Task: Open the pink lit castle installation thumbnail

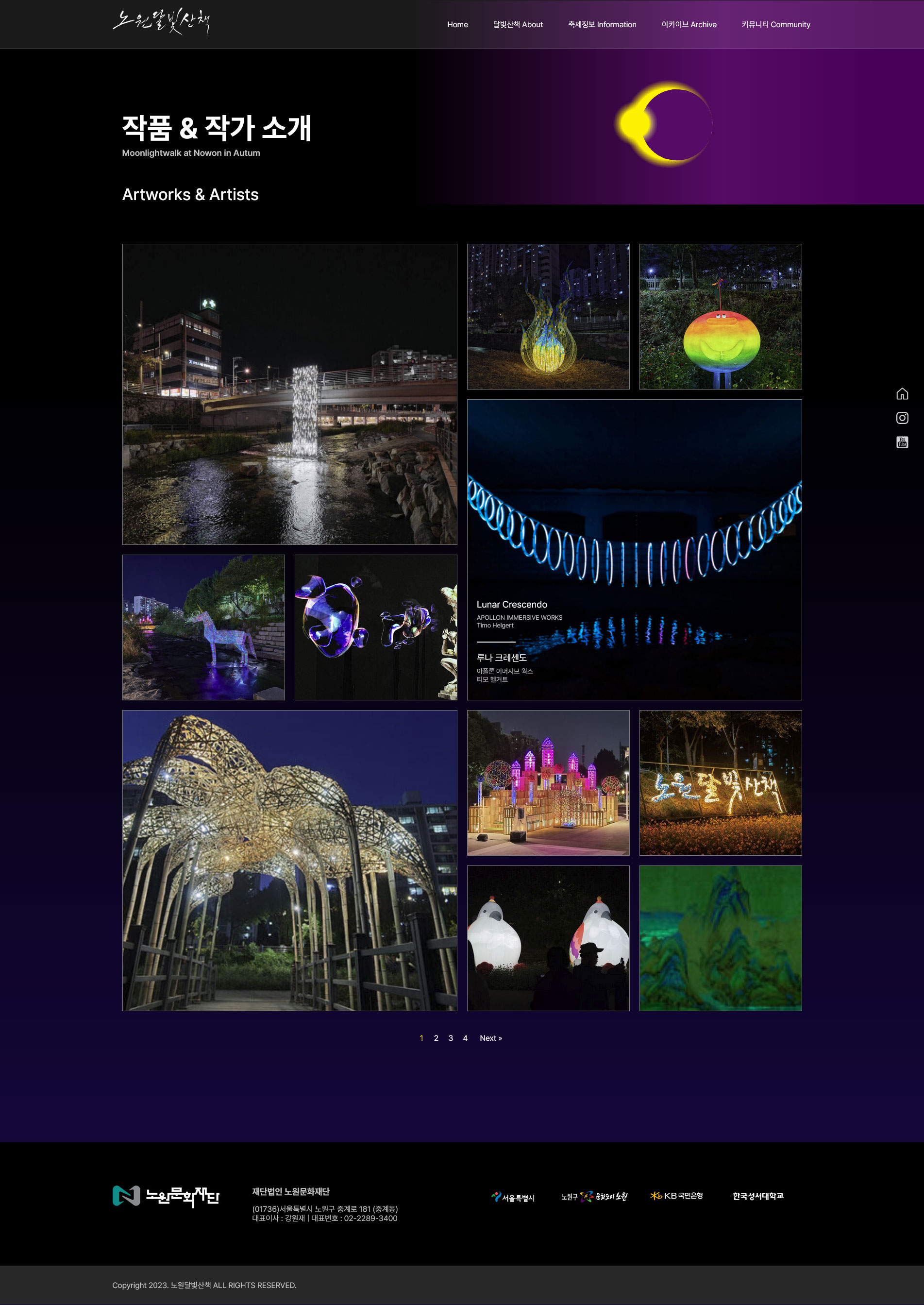Action: click(549, 782)
